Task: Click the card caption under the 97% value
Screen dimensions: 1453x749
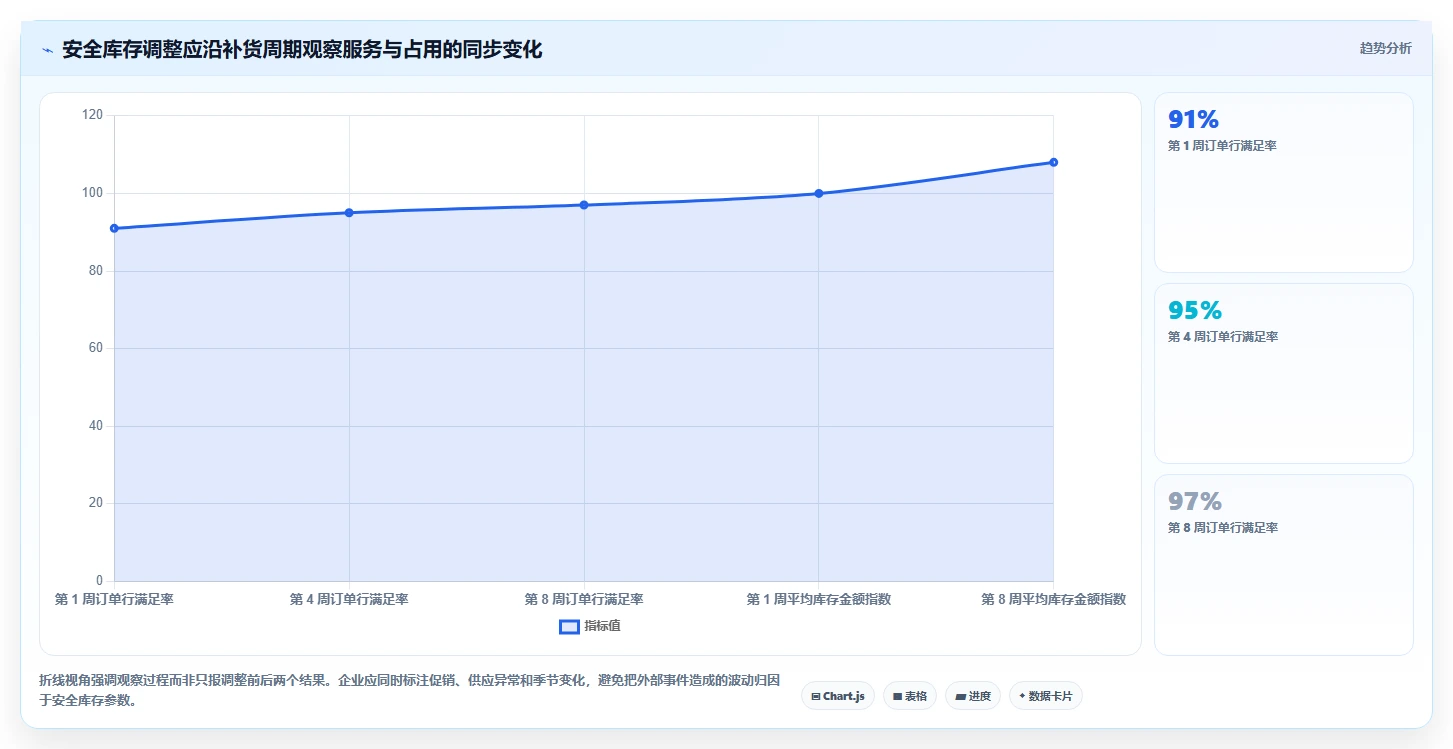Action: (1222, 528)
